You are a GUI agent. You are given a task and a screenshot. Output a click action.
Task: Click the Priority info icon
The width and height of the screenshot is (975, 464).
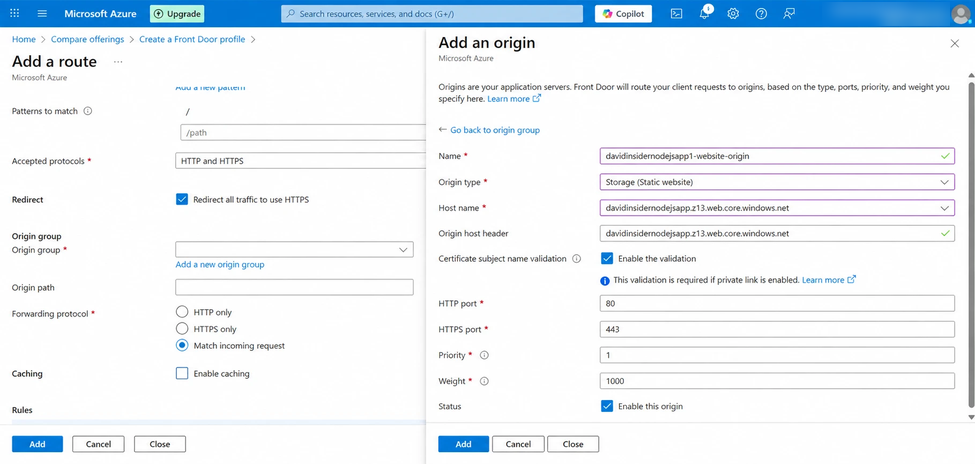pos(484,355)
